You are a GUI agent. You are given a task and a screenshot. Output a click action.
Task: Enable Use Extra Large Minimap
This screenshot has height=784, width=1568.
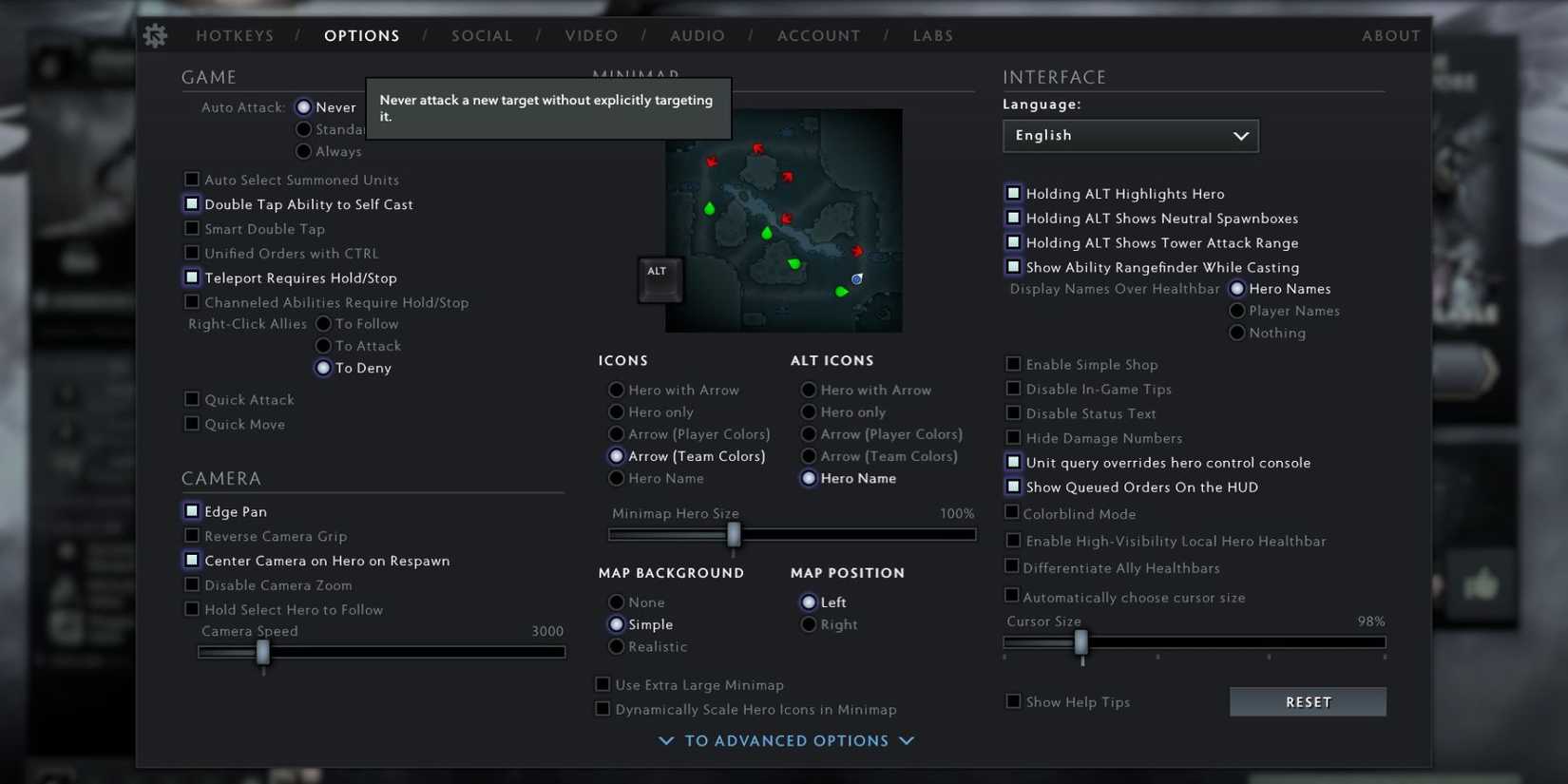tap(602, 684)
